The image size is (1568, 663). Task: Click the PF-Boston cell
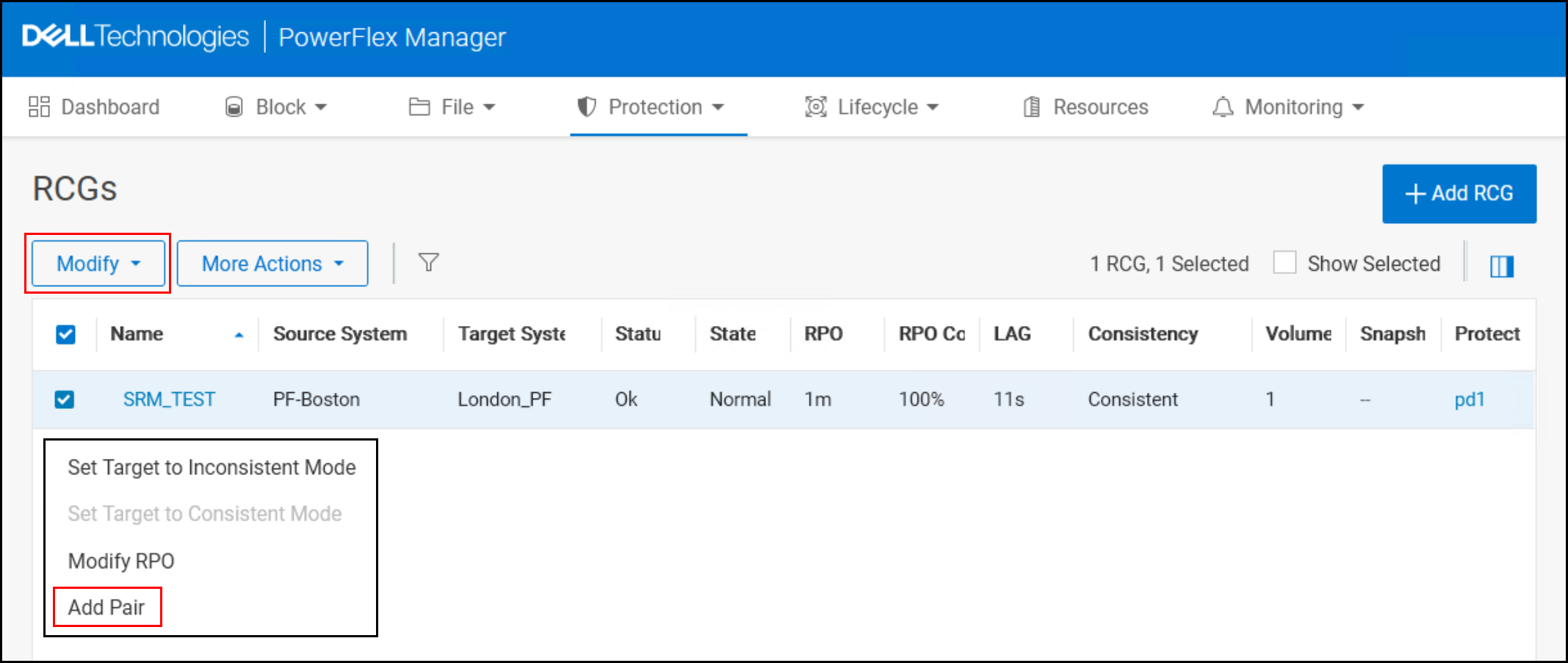click(317, 399)
